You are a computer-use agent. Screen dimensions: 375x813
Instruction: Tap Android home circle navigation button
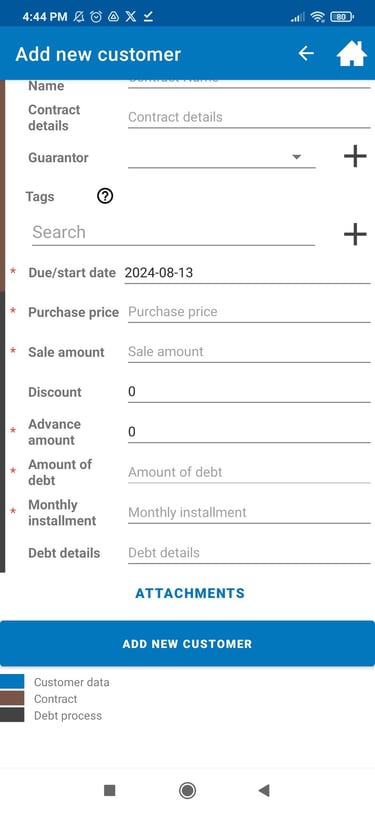(x=187, y=790)
